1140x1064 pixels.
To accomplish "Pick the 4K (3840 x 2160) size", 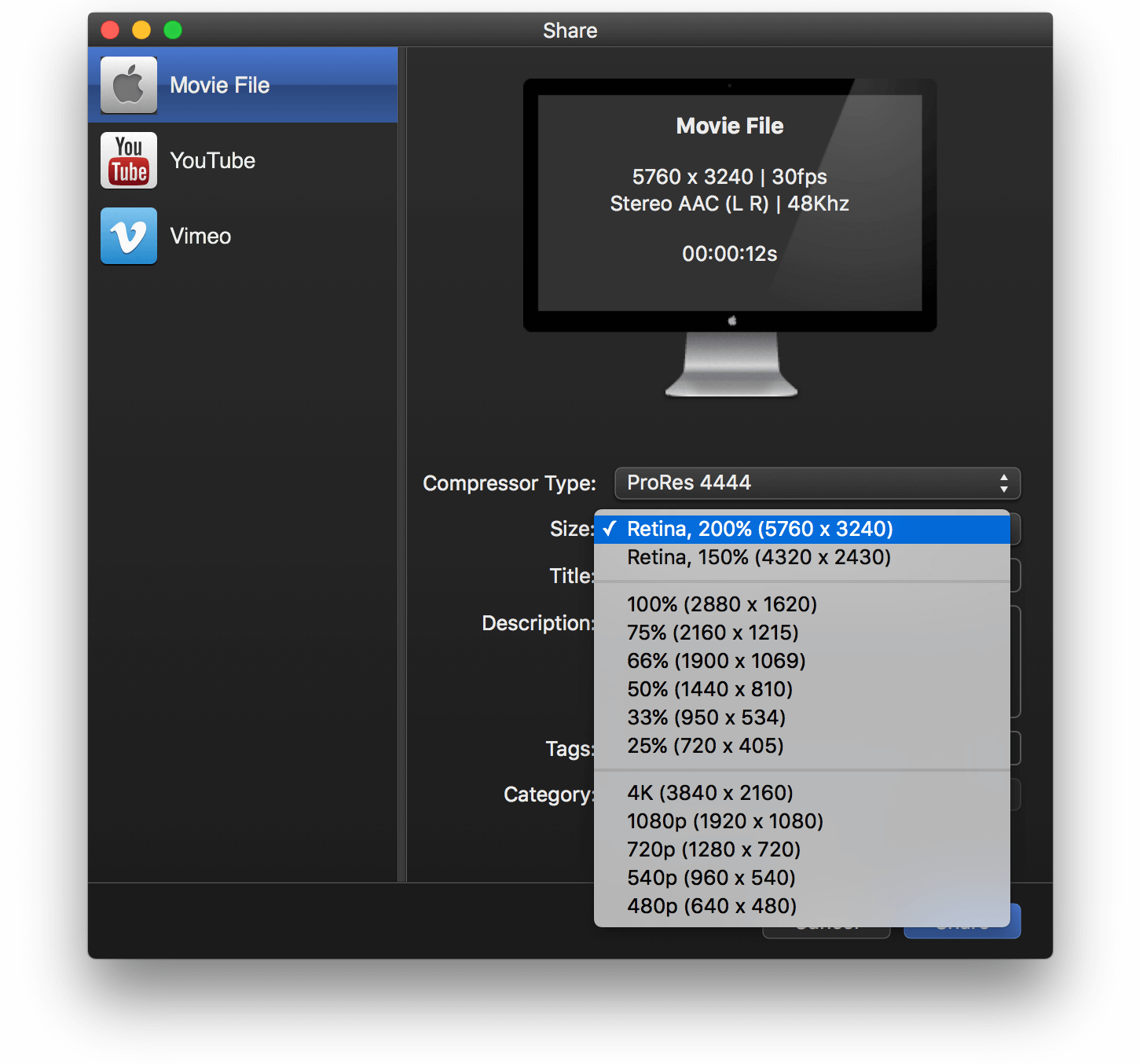I will pos(801,793).
